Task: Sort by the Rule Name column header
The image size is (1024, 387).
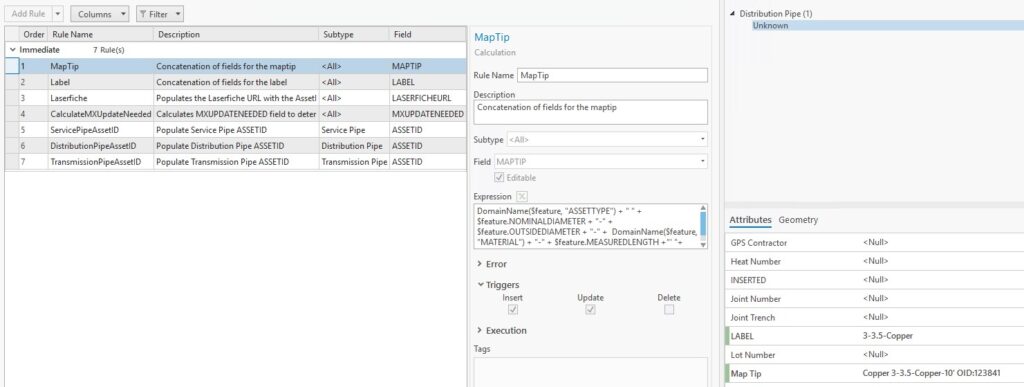Action: (x=101, y=35)
